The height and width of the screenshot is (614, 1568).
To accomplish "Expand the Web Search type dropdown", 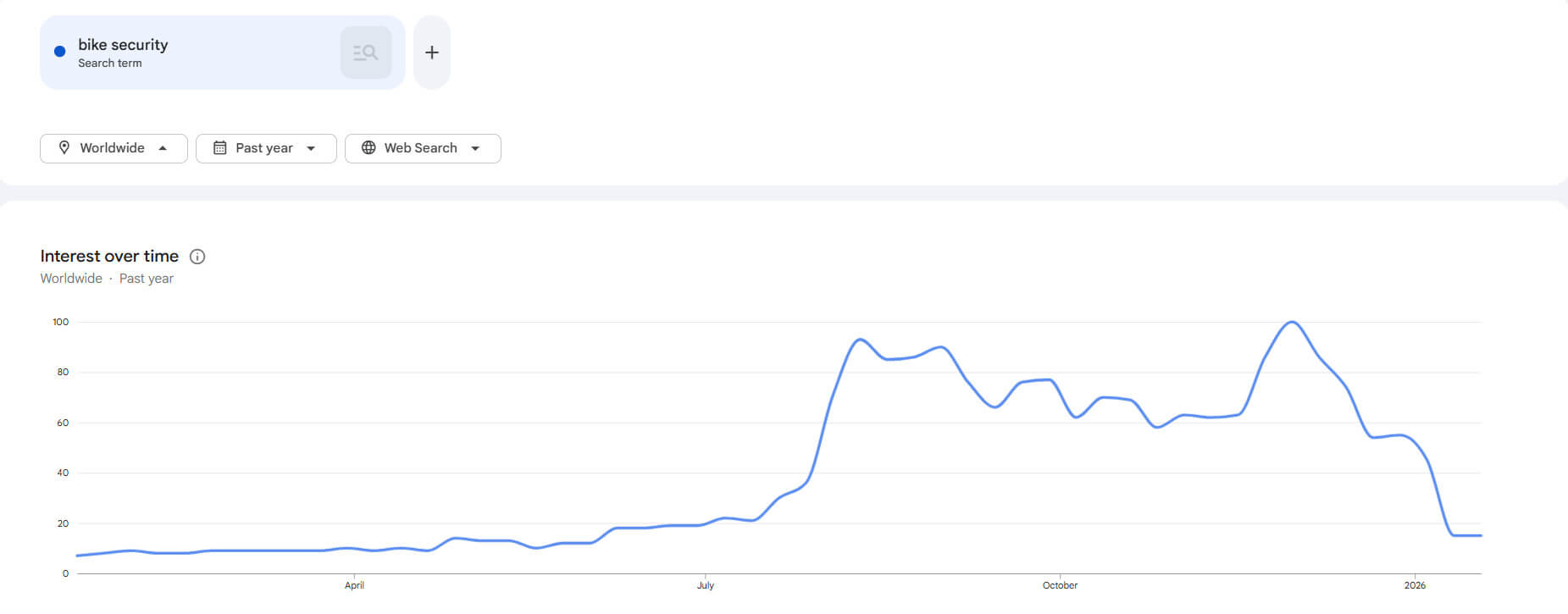I will 475,148.
